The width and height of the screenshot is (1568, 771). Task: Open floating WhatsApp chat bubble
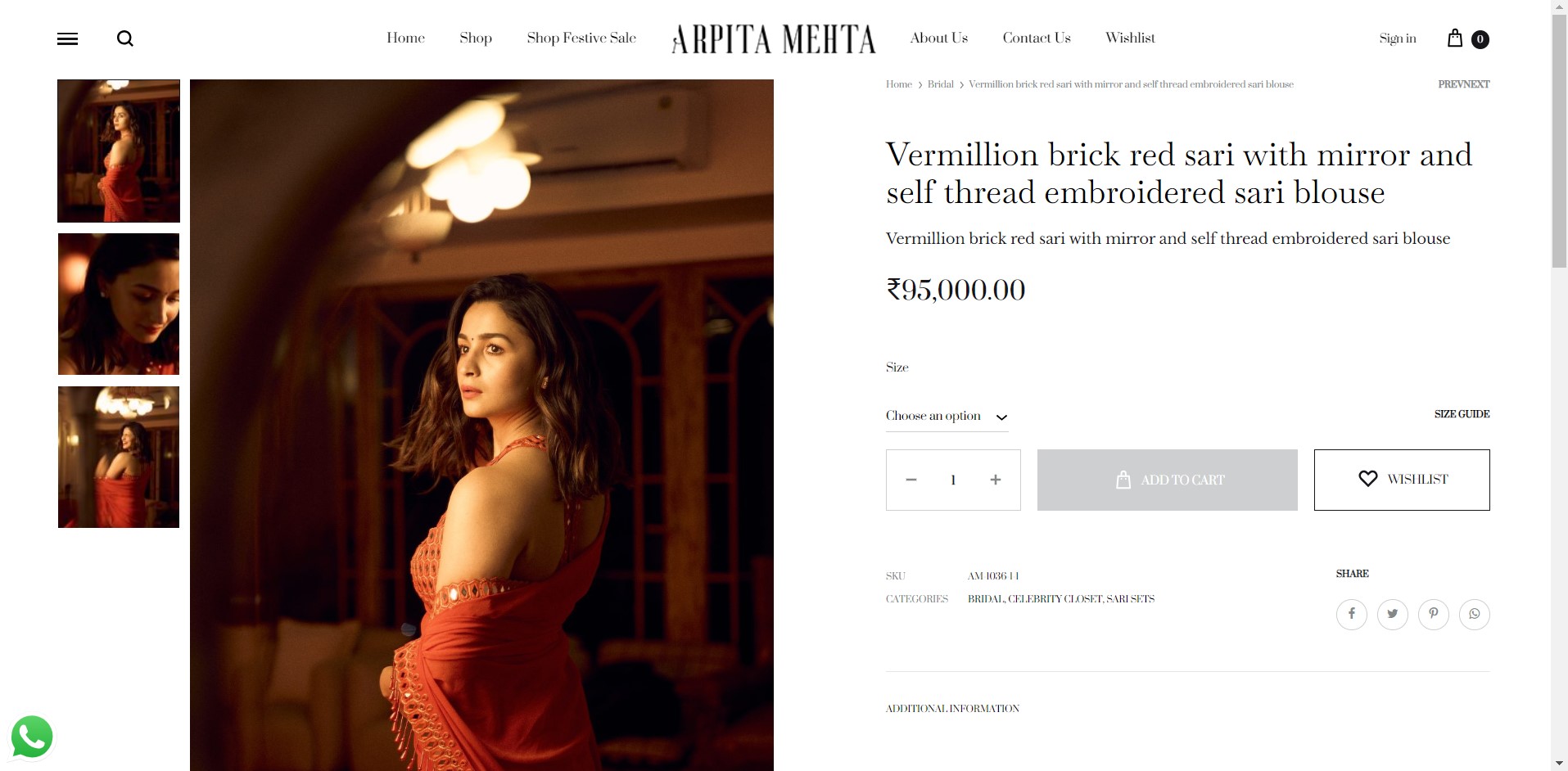coord(32,737)
